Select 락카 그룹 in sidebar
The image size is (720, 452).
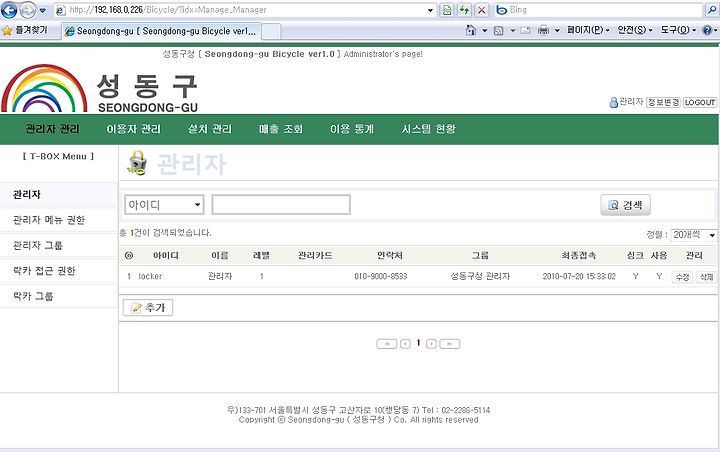[x=59, y=296]
